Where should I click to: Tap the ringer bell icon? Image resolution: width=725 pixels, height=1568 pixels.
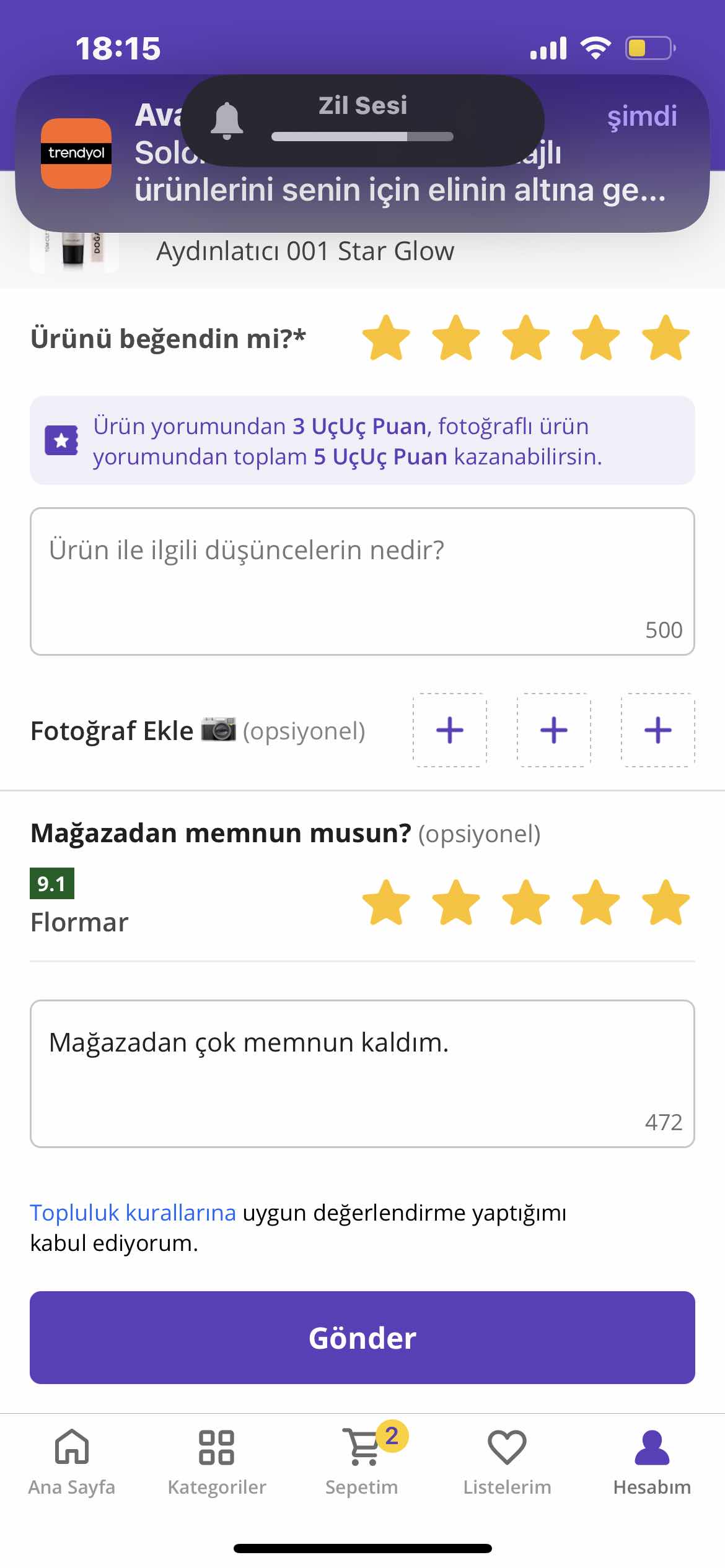coord(227,121)
